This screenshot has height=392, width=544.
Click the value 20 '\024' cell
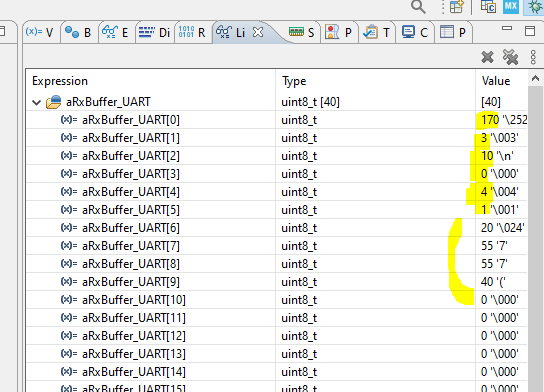coord(502,228)
